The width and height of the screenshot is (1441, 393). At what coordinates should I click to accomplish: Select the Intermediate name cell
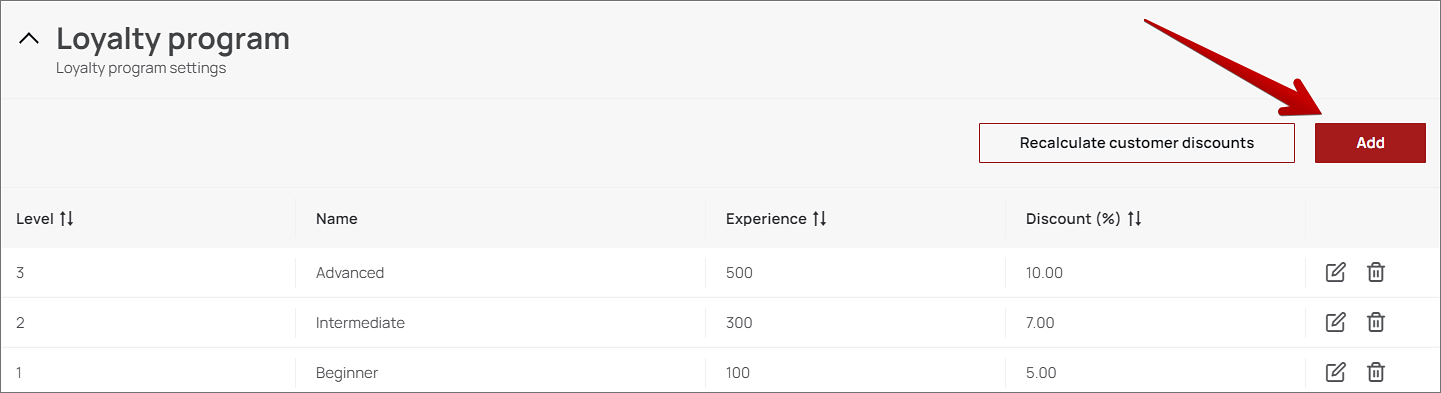click(360, 323)
